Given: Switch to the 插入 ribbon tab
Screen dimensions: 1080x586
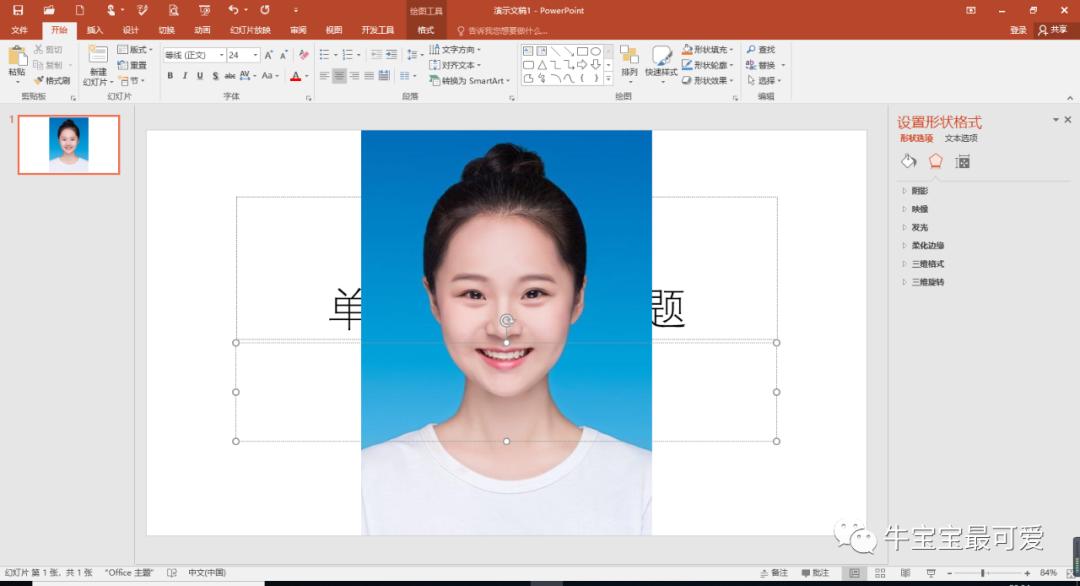Looking at the screenshot, I should [94, 30].
